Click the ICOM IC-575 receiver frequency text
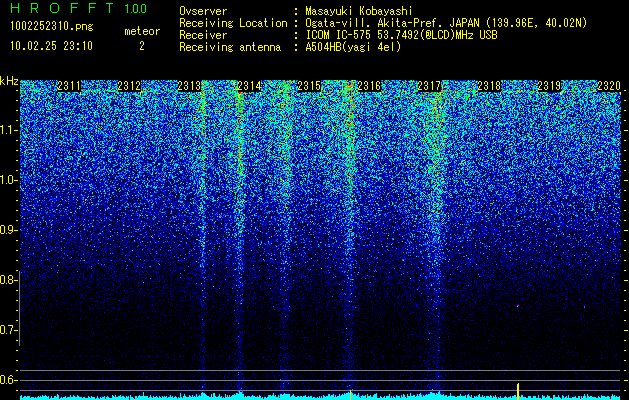Screen dimensions: 629x400 coord(402,35)
